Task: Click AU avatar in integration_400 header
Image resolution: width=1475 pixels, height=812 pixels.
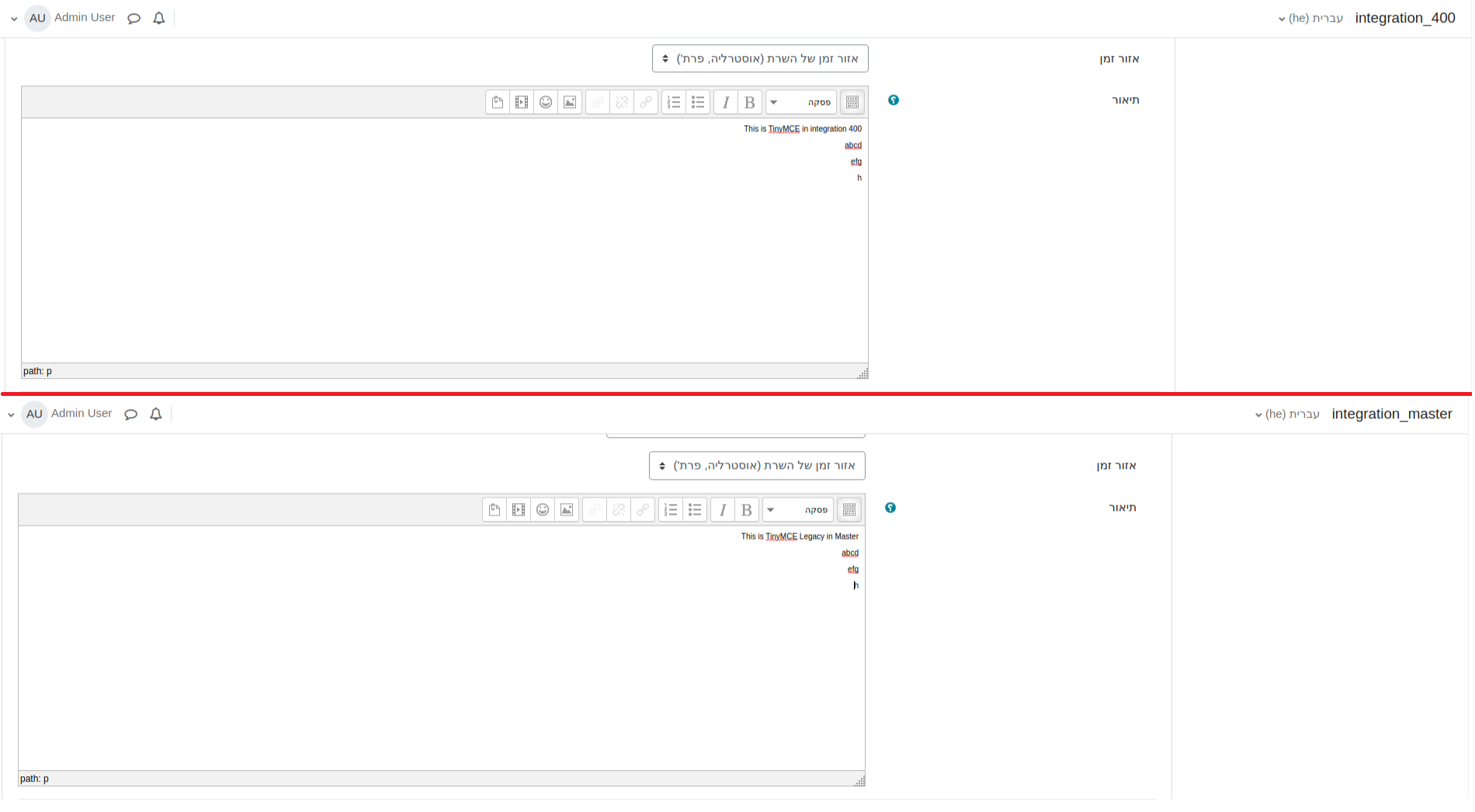Action: (x=37, y=18)
